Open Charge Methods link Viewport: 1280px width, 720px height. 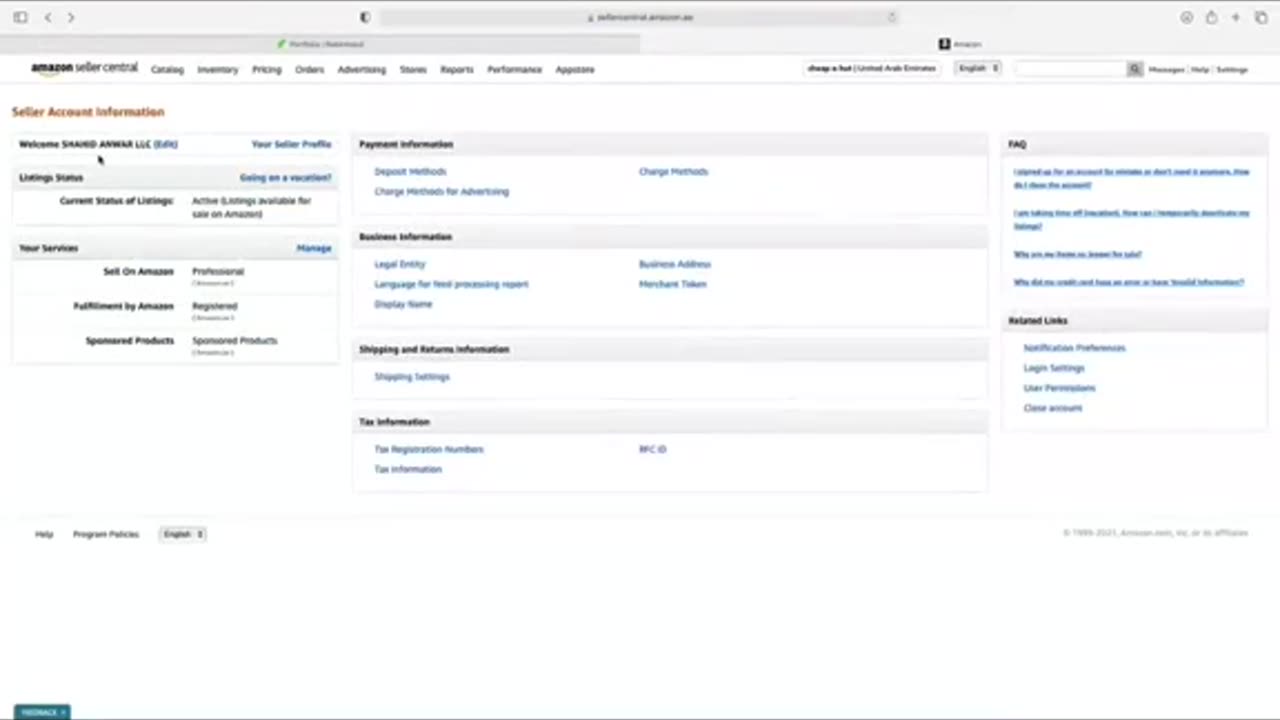tap(673, 172)
